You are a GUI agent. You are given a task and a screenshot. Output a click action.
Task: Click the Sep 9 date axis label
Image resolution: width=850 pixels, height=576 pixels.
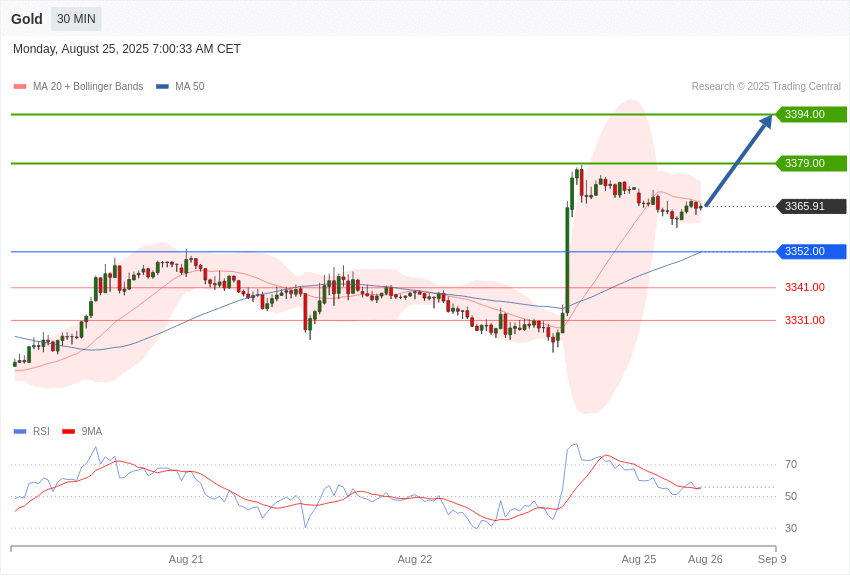click(x=772, y=559)
